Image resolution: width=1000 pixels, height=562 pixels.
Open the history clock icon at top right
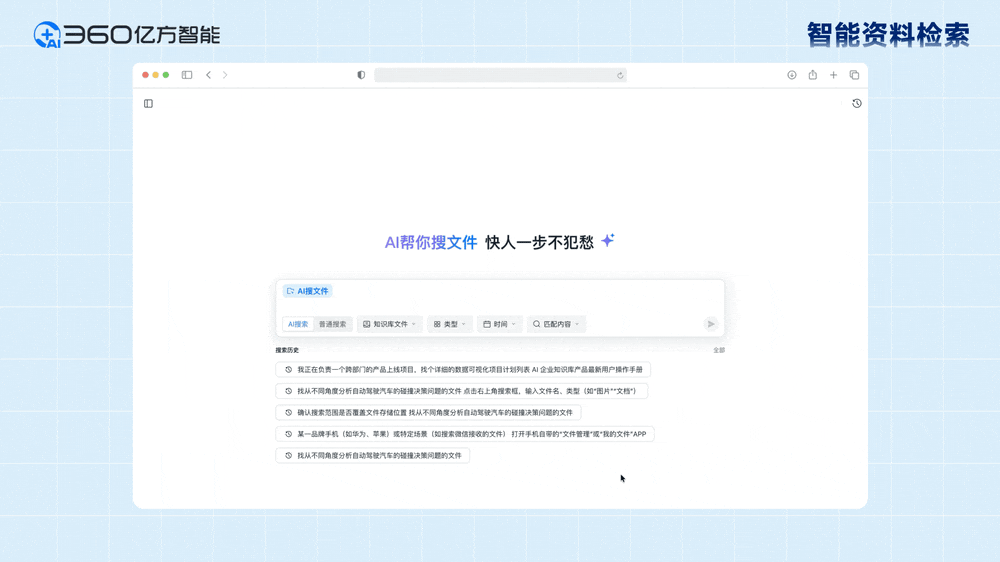point(856,104)
